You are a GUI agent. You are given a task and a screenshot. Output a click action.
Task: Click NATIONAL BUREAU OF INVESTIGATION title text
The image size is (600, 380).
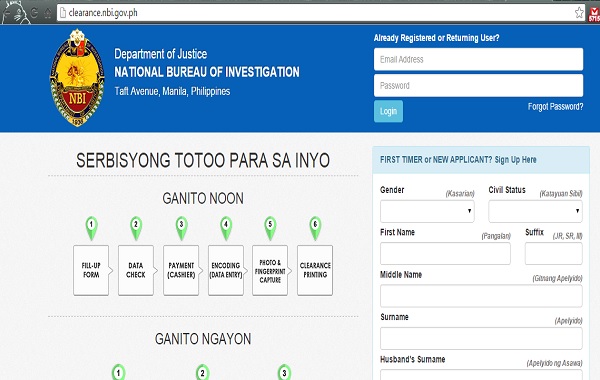[x=207, y=72]
